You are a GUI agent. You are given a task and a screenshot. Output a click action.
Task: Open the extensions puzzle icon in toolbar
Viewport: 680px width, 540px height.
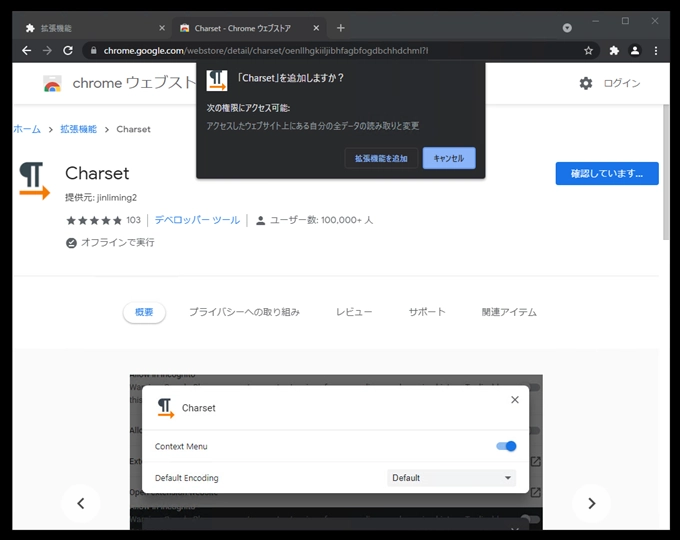click(614, 51)
